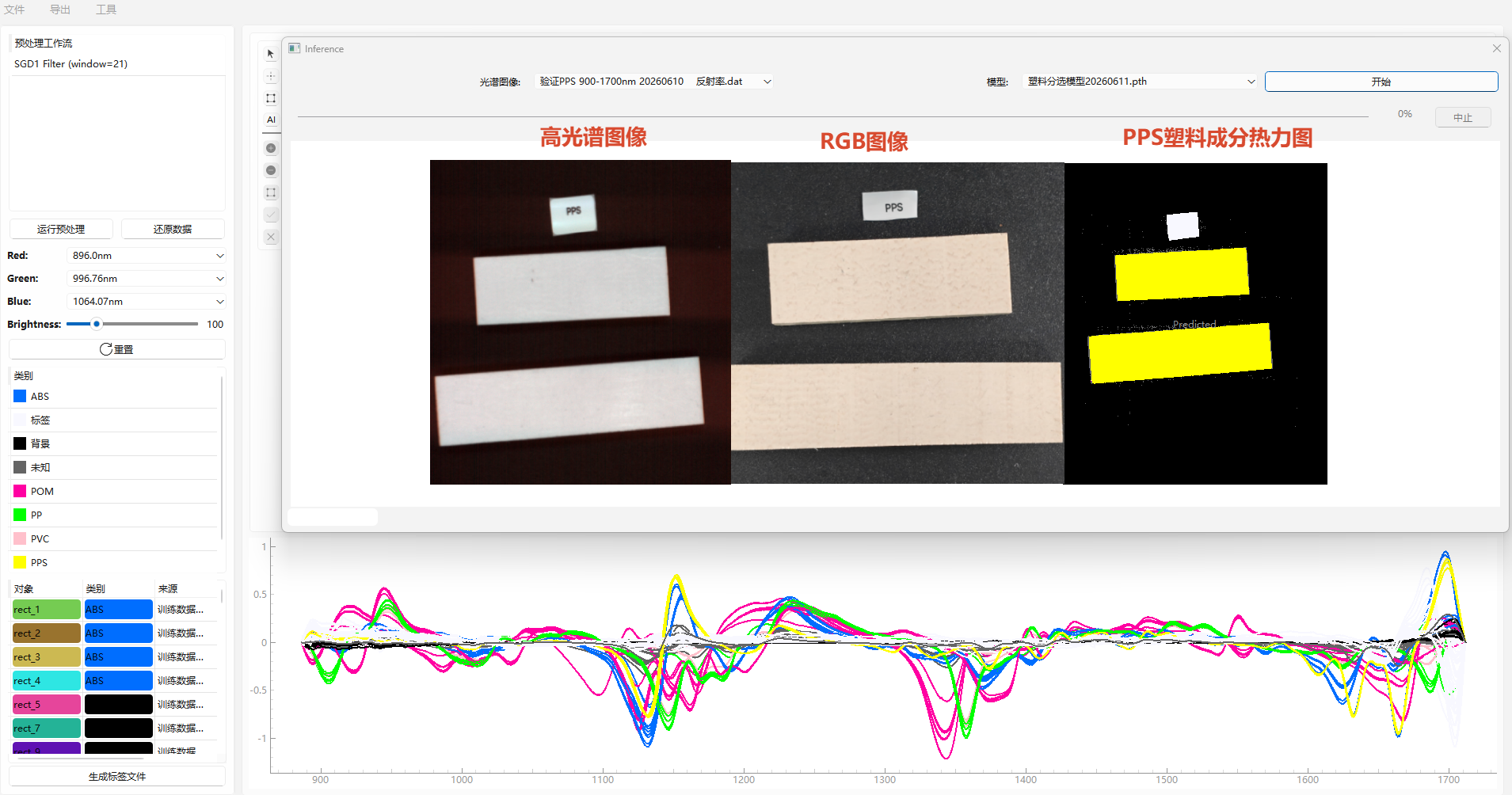This screenshot has height=795, width=1512.
Task: Select the rect_3 object cell
Action: tap(47, 656)
